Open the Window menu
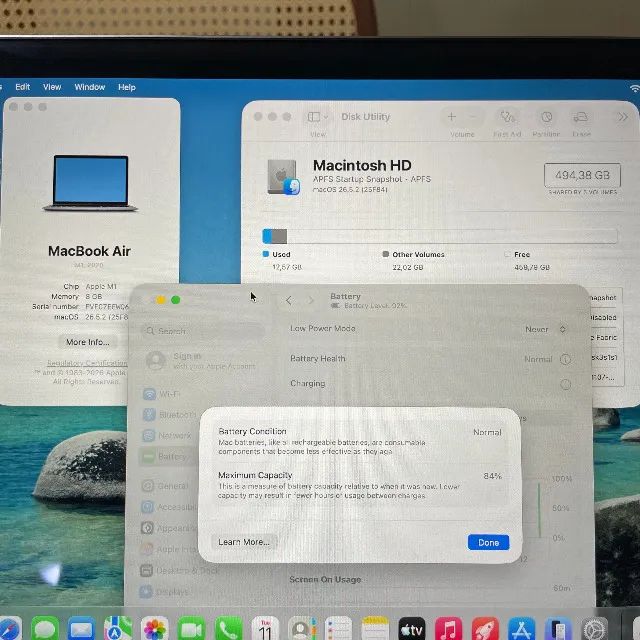This screenshot has height=640, width=640. [x=90, y=87]
